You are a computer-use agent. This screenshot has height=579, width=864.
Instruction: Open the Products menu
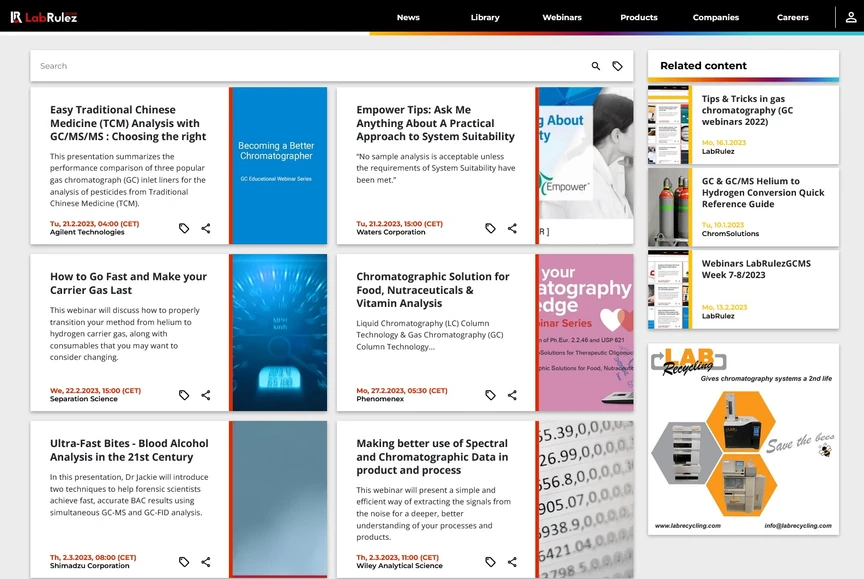click(639, 18)
